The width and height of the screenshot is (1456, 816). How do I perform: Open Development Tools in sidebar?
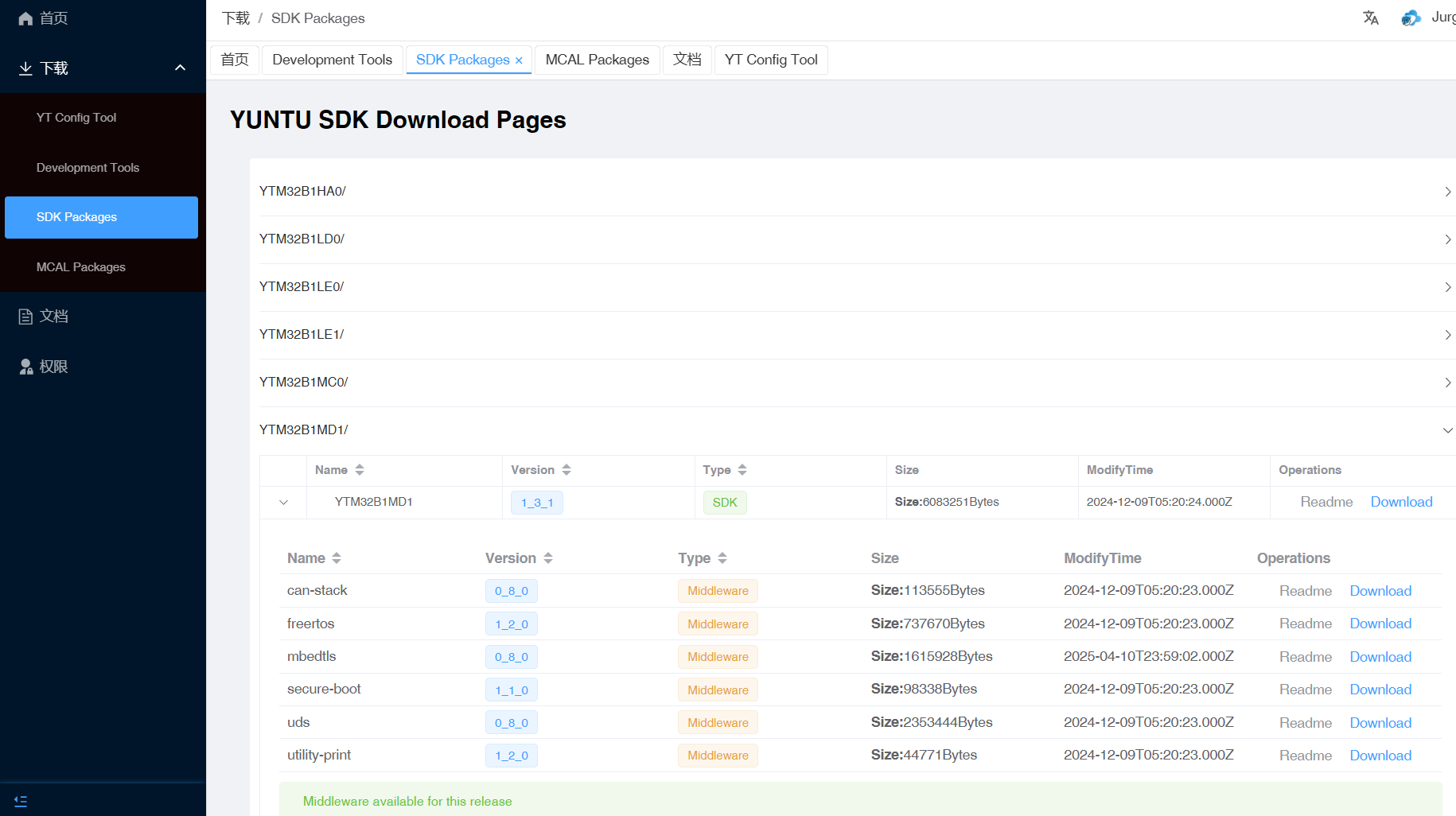coord(103,168)
